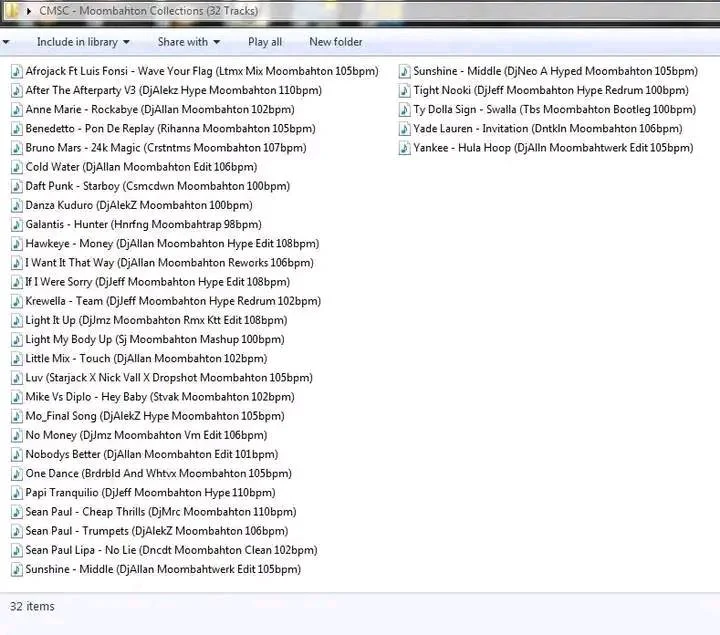Click the file name Galantis - Hunter (Hnrfng Moombahtrap 98bpm)
This screenshot has width=720, height=635.
click(143, 225)
